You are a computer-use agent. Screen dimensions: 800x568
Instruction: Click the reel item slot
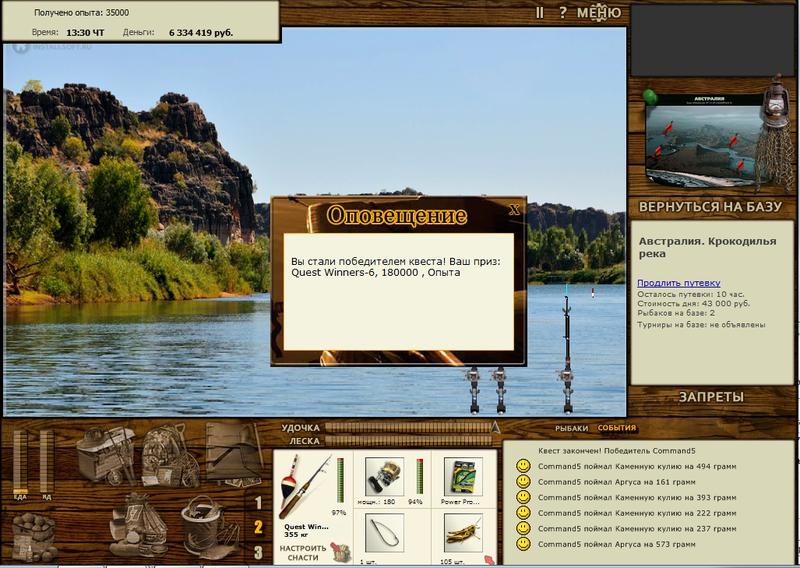384,477
